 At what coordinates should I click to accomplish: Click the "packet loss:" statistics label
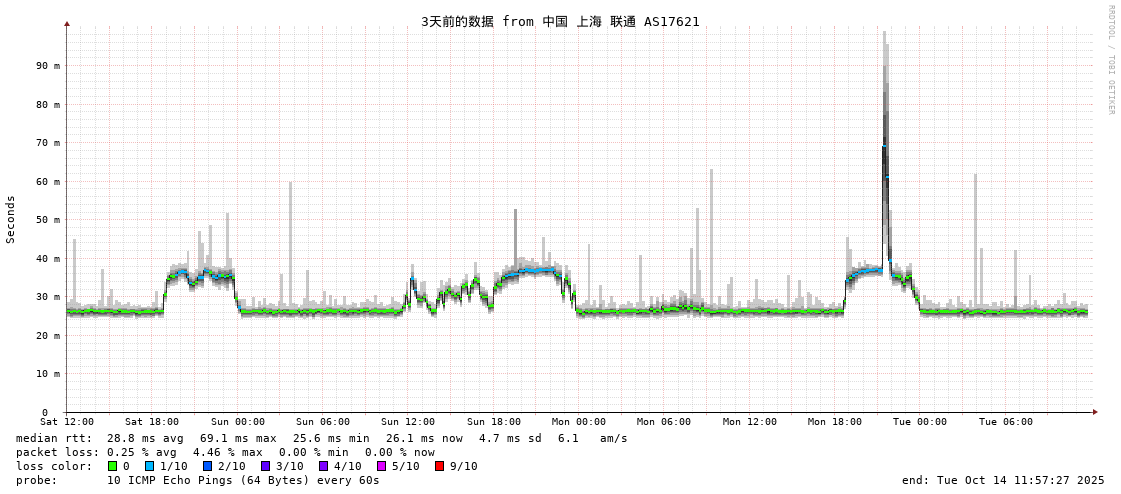coord(57,452)
